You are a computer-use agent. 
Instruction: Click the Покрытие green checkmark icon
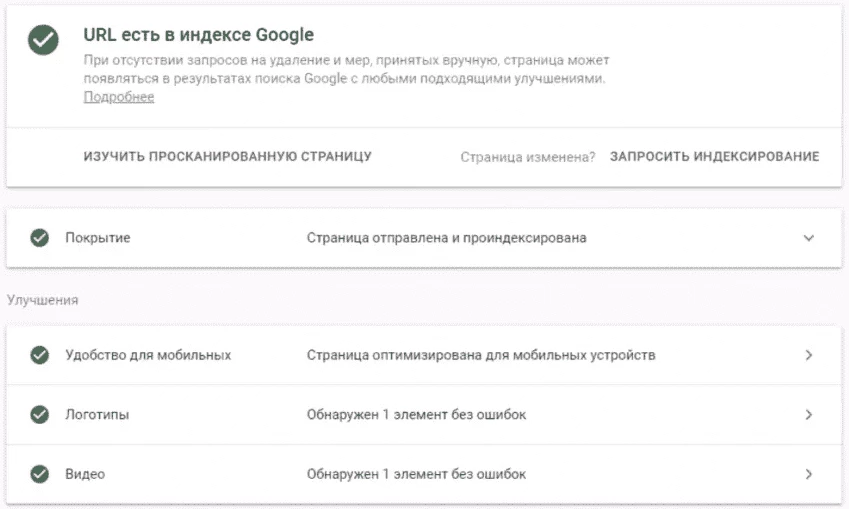pyautogui.click(x=40, y=238)
